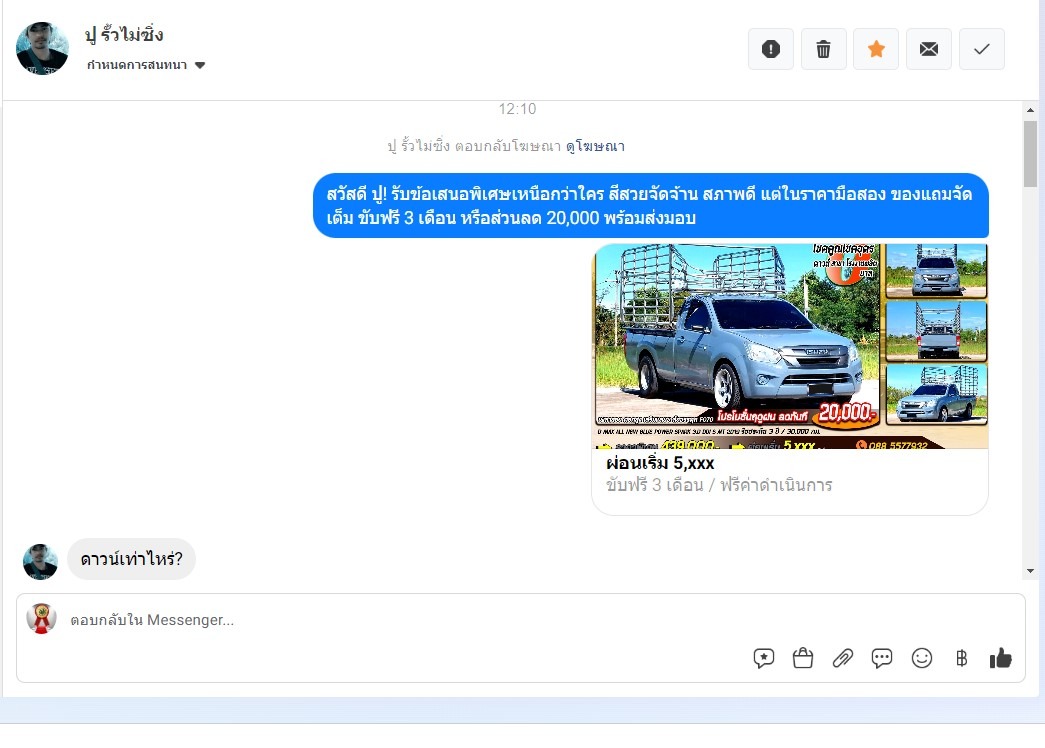Open contact profile picture in header
This screenshot has height=748, width=1045.
coord(42,48)
